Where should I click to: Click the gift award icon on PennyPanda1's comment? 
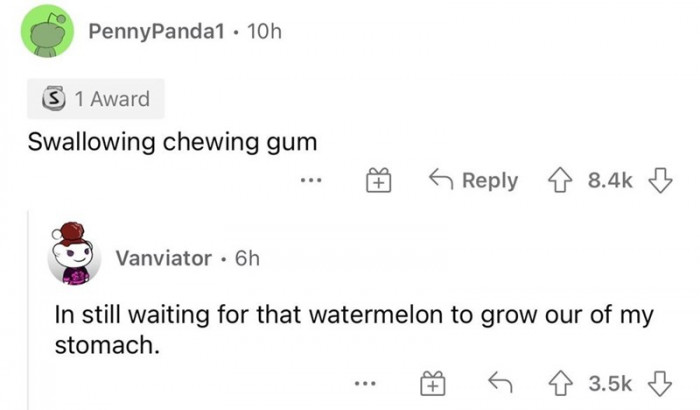tap(378, 181)
